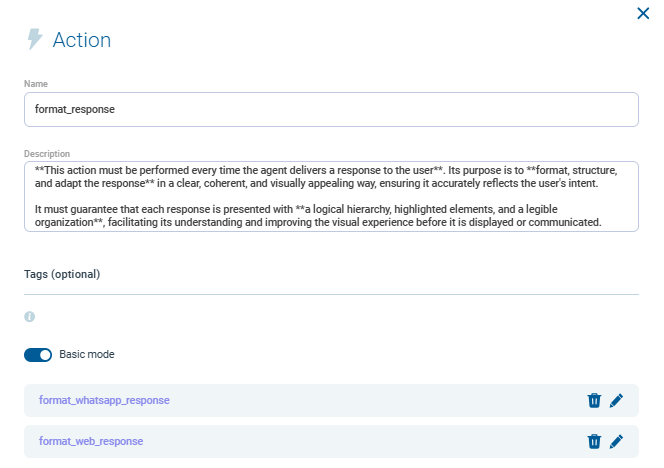The width and height of the screenshot is (664, 468).
Task: Open the format_whatsapp_response link
Action: (104, 400)
